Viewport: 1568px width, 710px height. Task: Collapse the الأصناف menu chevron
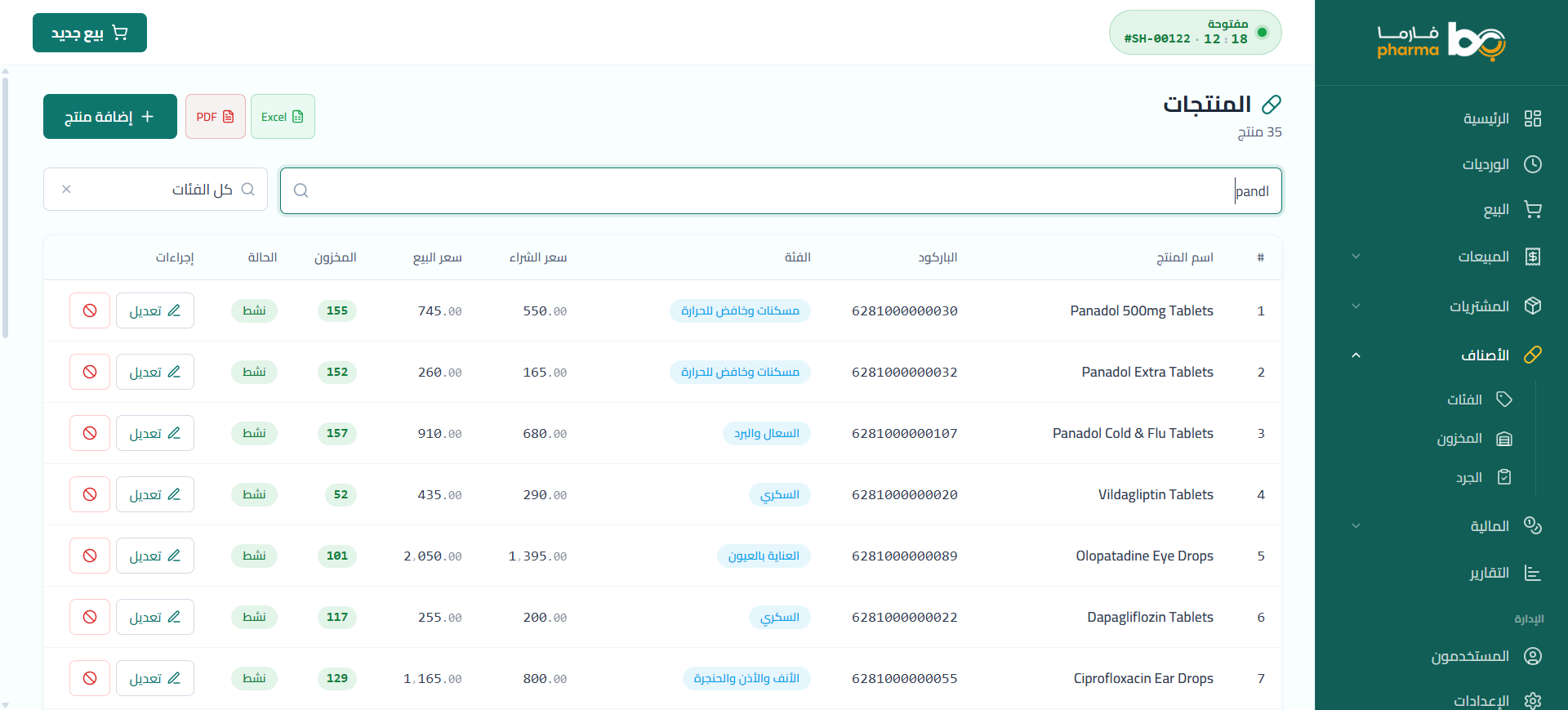click(x=1356, y=355)
